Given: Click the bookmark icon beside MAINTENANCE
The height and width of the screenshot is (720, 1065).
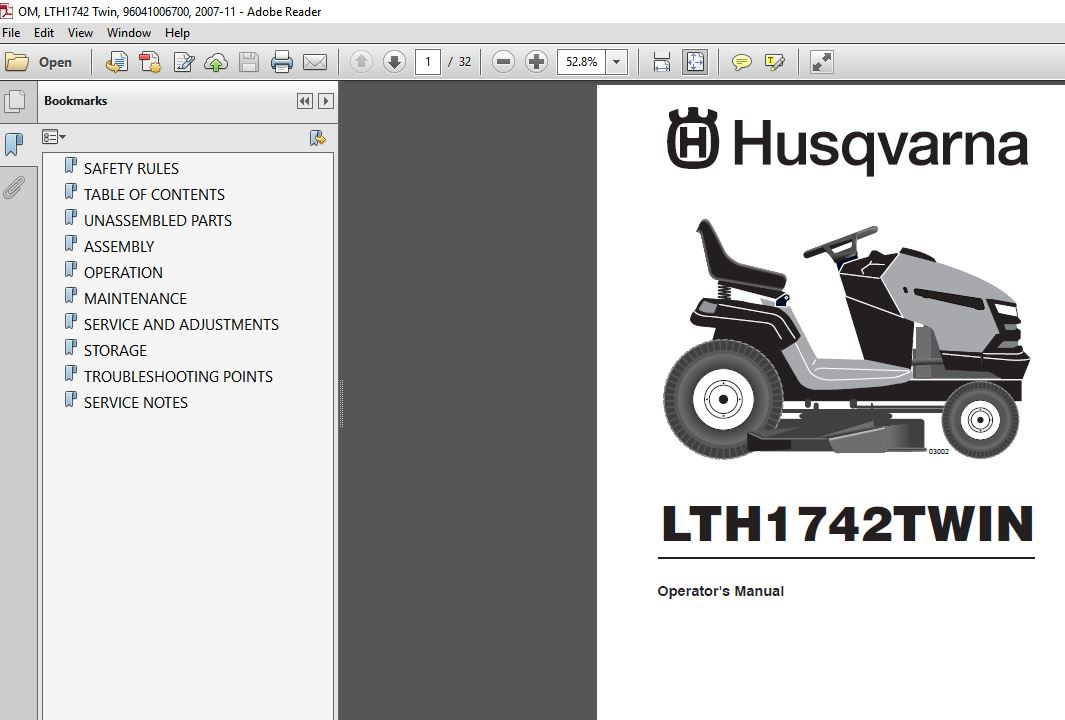Looking at the screenshot, I should click(x=71, y=295).
